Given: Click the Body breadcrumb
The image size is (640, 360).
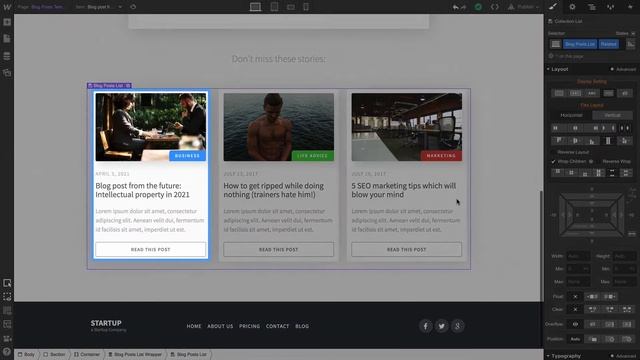Looking at the screenshot, I should coord(26,354).
